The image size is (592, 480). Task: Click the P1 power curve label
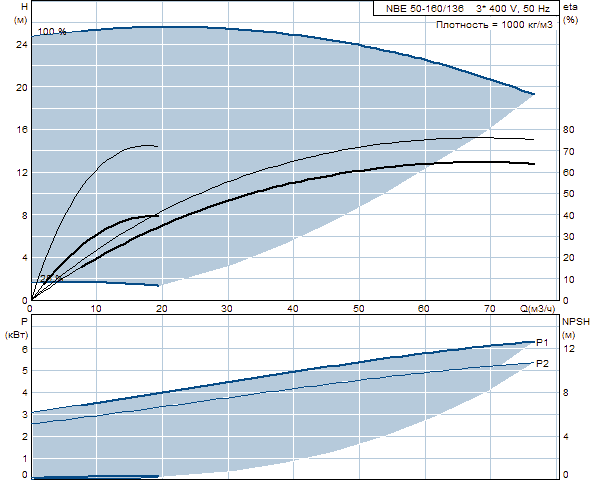coord(542,343)
